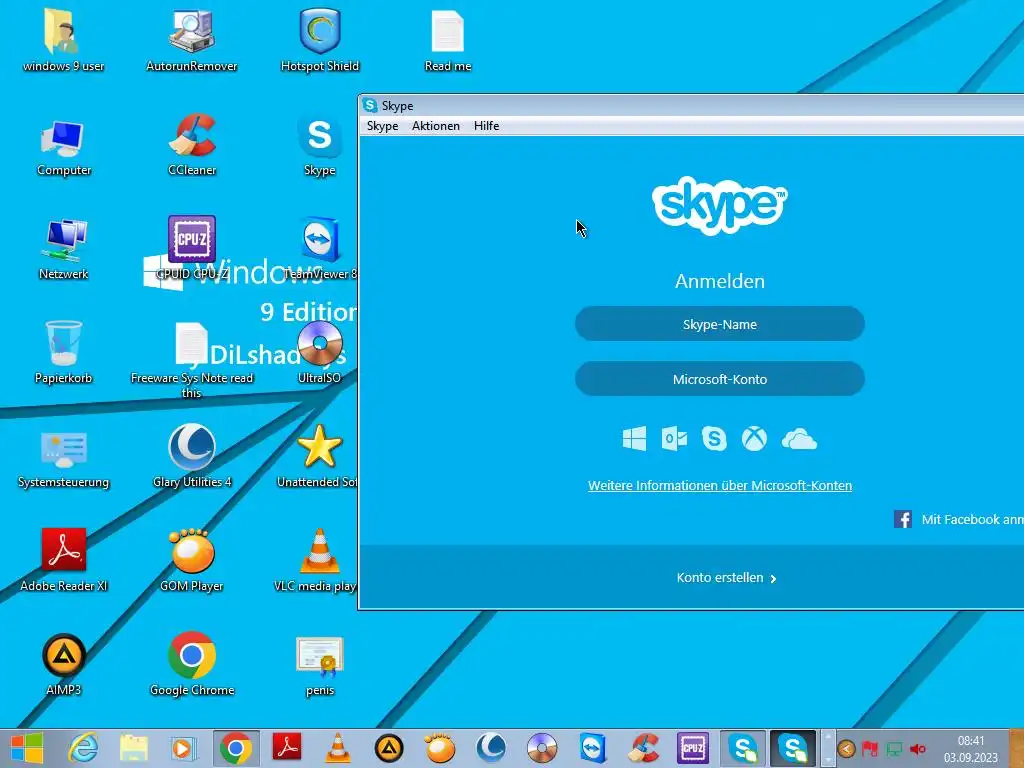The height and width of the screenshot is (768, 1024).
Task: Sign in with Skype-Name button
Action: tap(720, 324)
